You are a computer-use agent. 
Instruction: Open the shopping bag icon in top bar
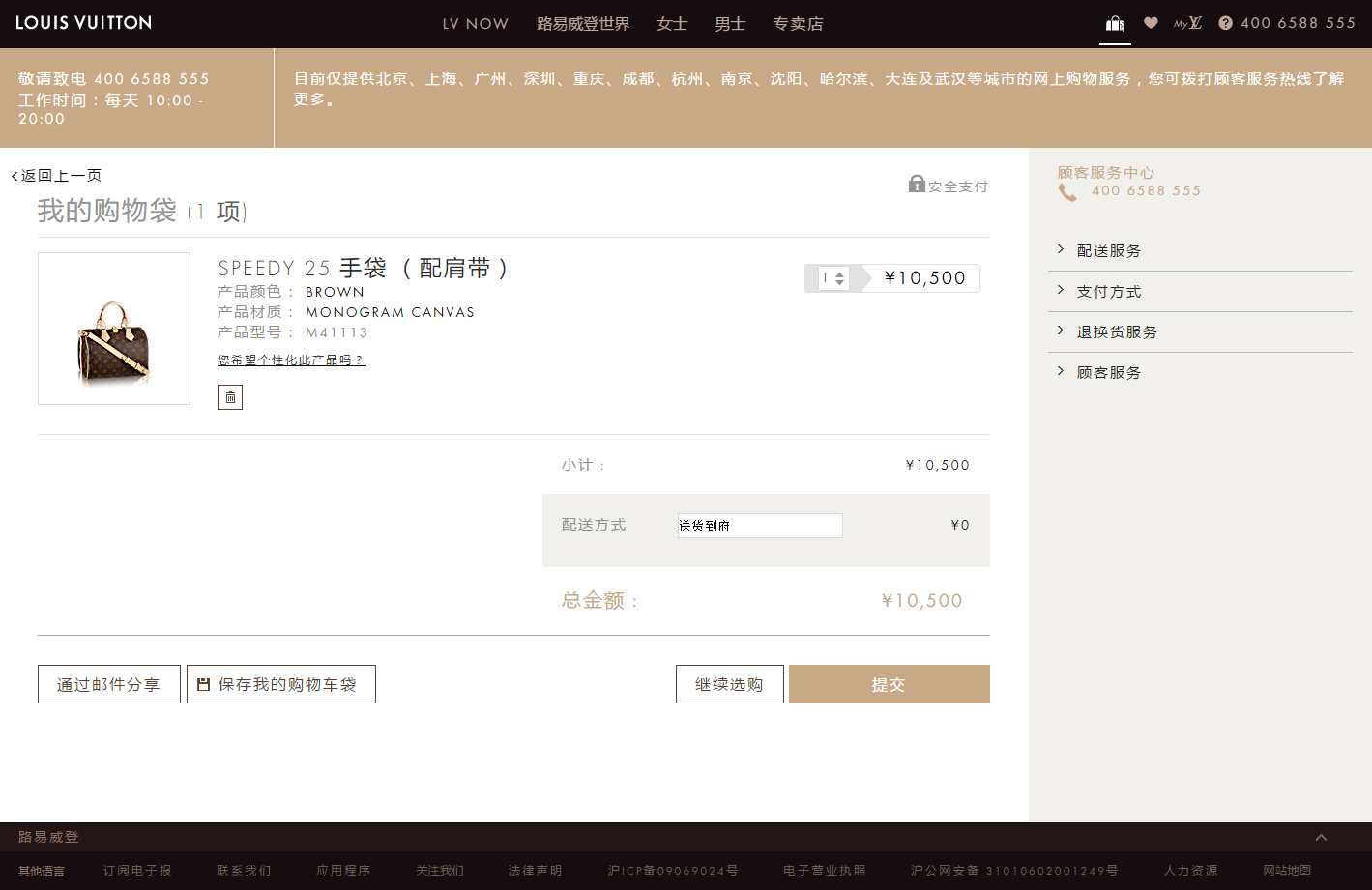[1115, 22]
